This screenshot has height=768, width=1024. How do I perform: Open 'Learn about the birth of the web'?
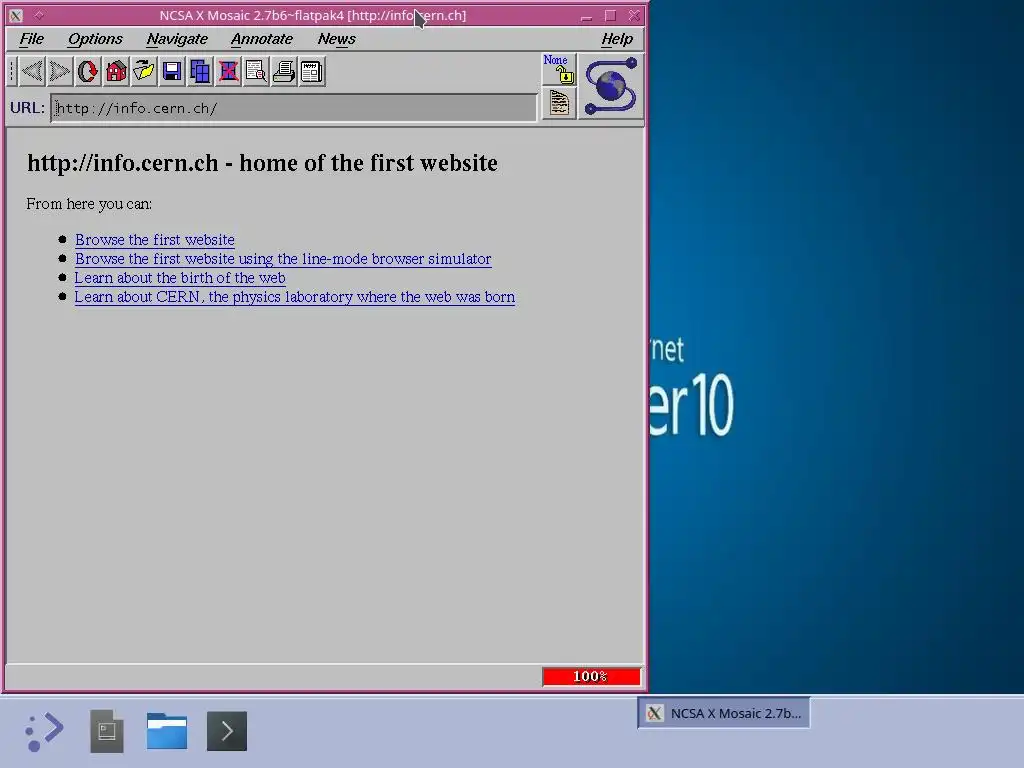tap(180, 278)
